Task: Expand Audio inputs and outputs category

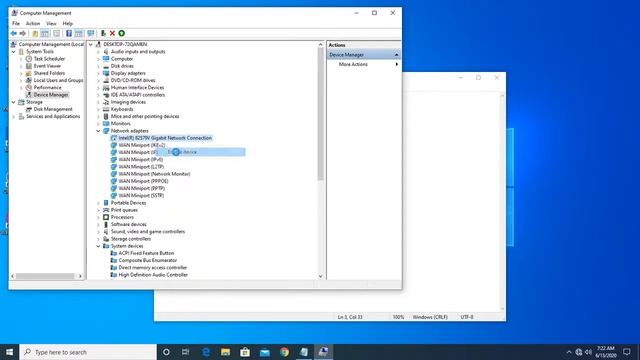Action: point(98,52)
